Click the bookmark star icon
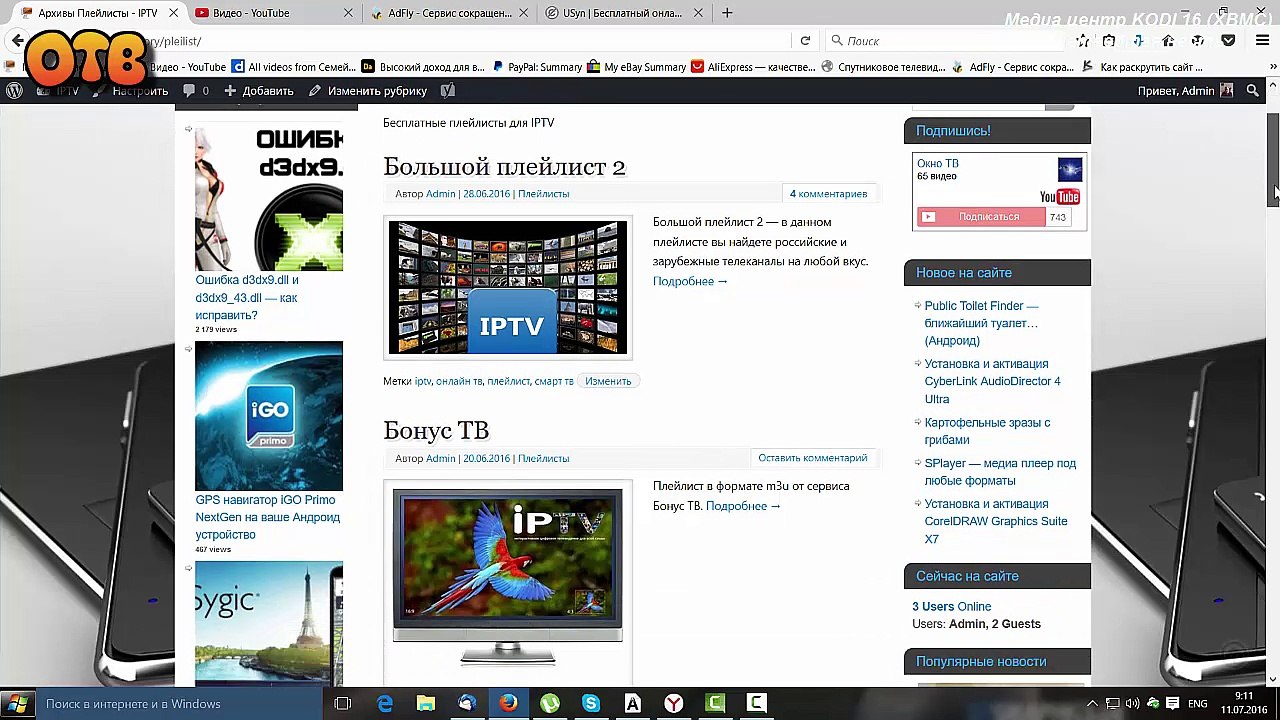This screenshot has width=1280, height=720. 1083,41
